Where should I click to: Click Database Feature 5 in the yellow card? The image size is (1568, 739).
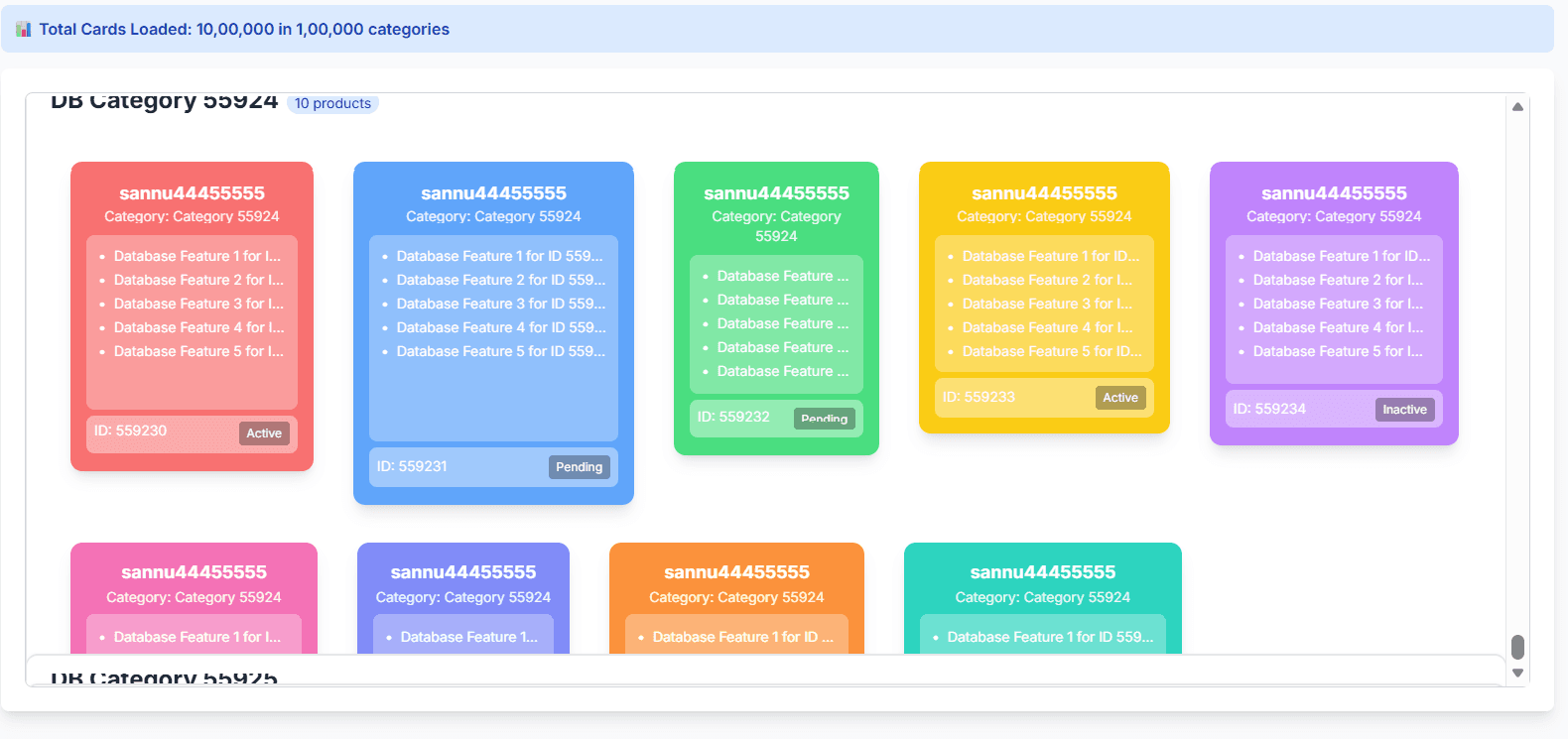1052,351
